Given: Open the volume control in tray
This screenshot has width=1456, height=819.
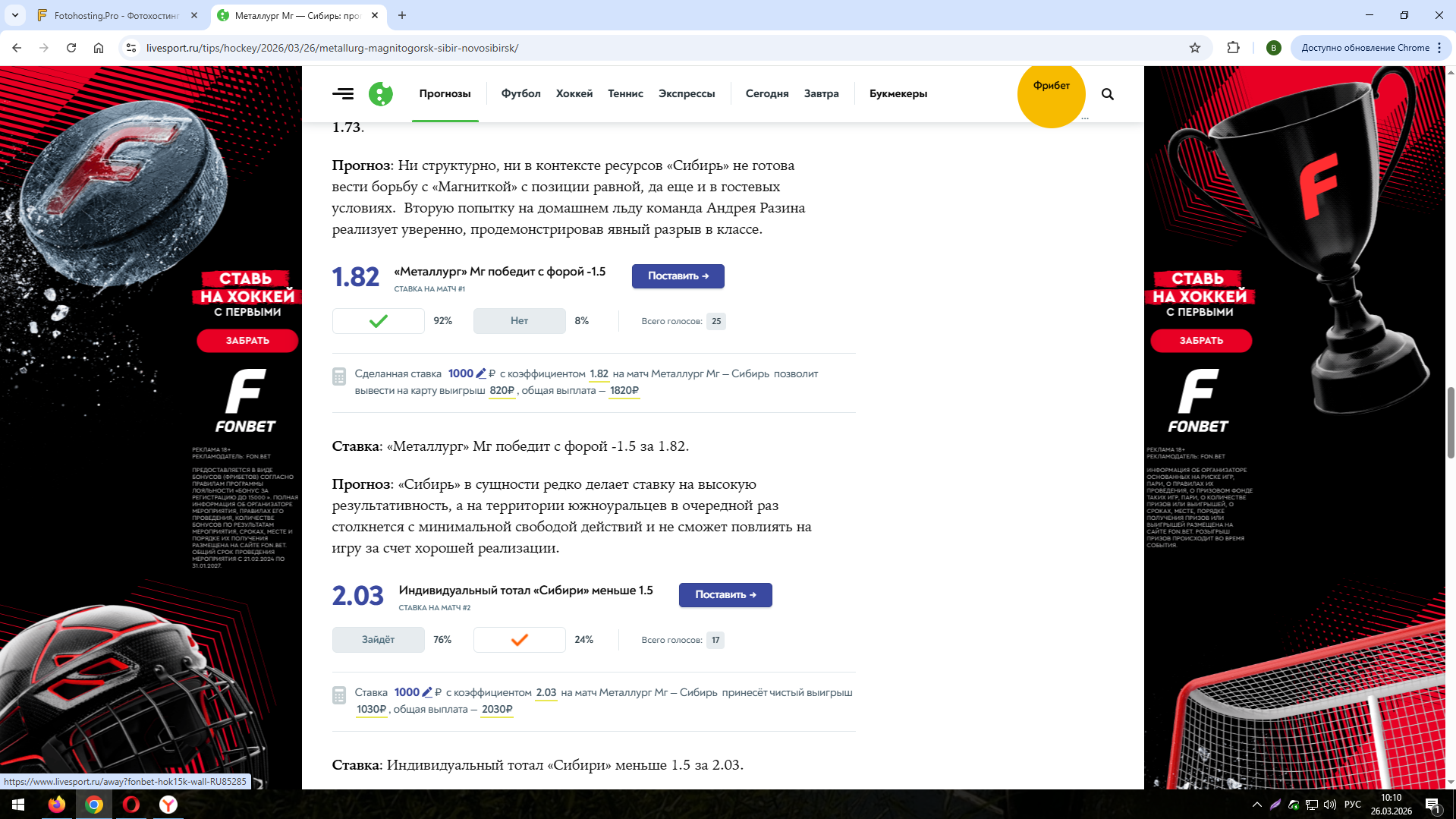Looking at the screenshot, I should (x=1330, y=805).
